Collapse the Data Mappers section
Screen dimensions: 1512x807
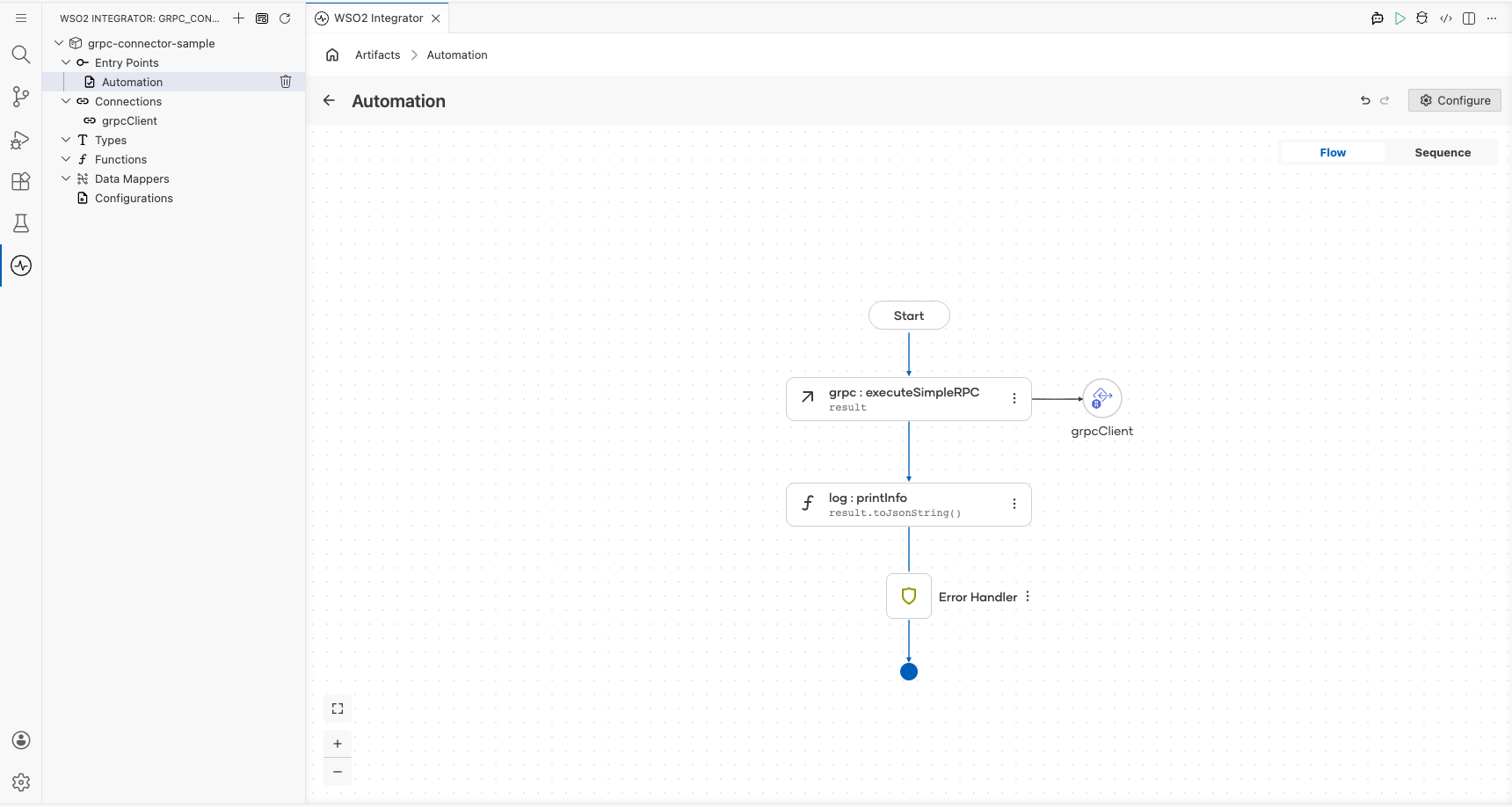[x=66, y=178]
